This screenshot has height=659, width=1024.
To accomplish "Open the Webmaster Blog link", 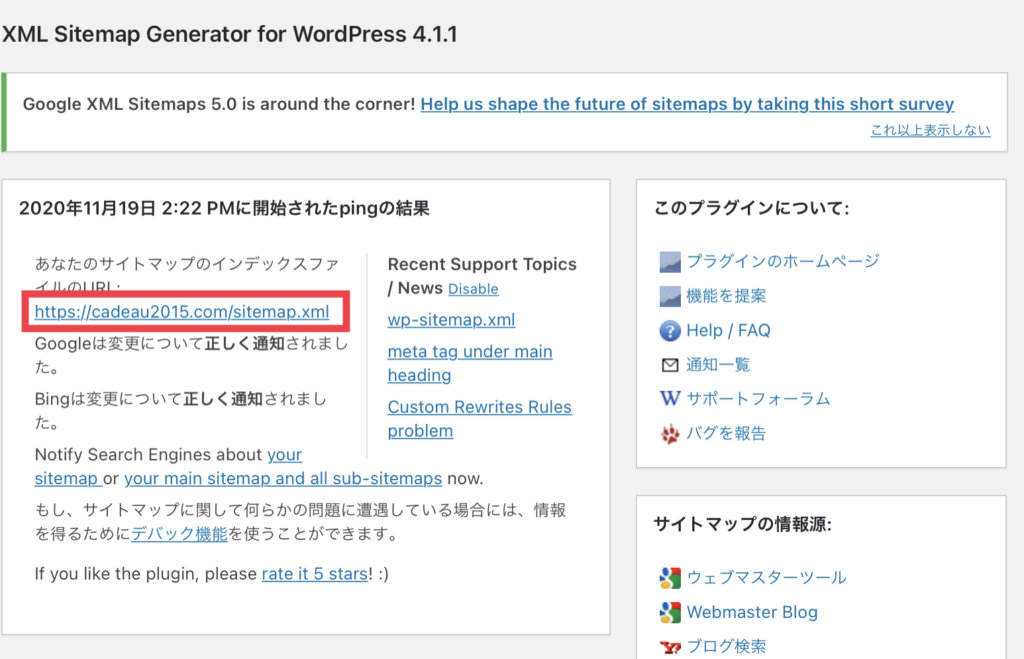I will coord(752,612).
